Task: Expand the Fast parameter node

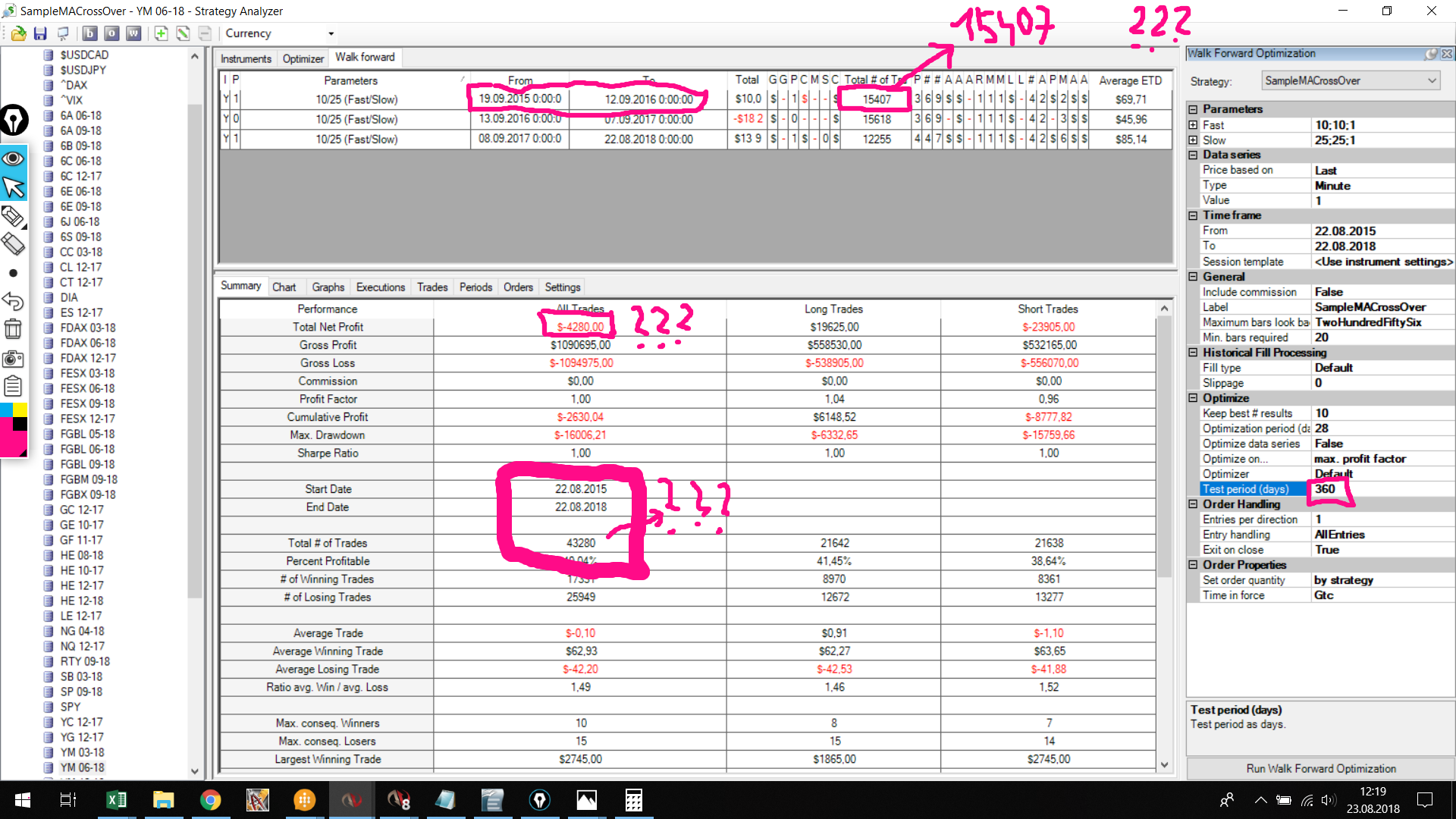Action: [1193, 125]
